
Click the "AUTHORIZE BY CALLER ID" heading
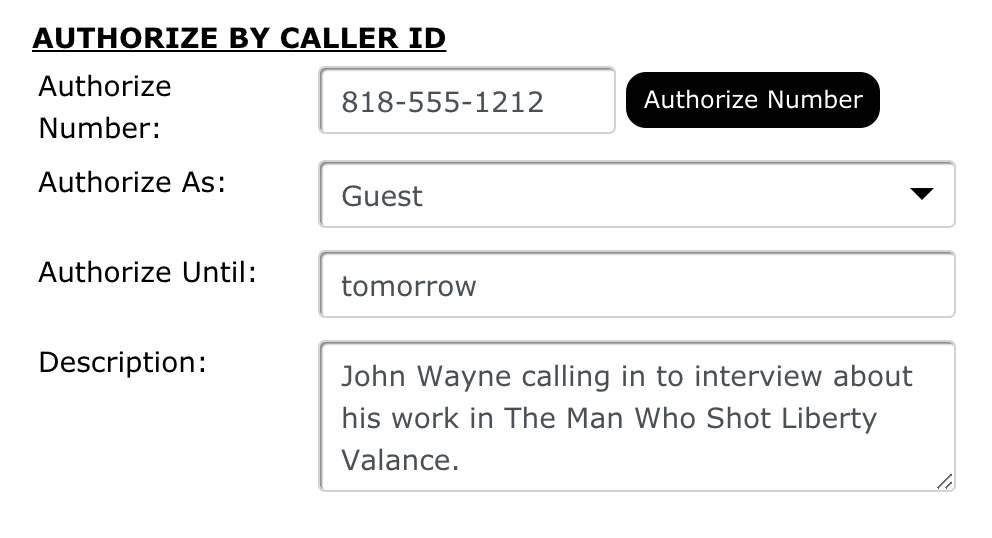(239, 38)
